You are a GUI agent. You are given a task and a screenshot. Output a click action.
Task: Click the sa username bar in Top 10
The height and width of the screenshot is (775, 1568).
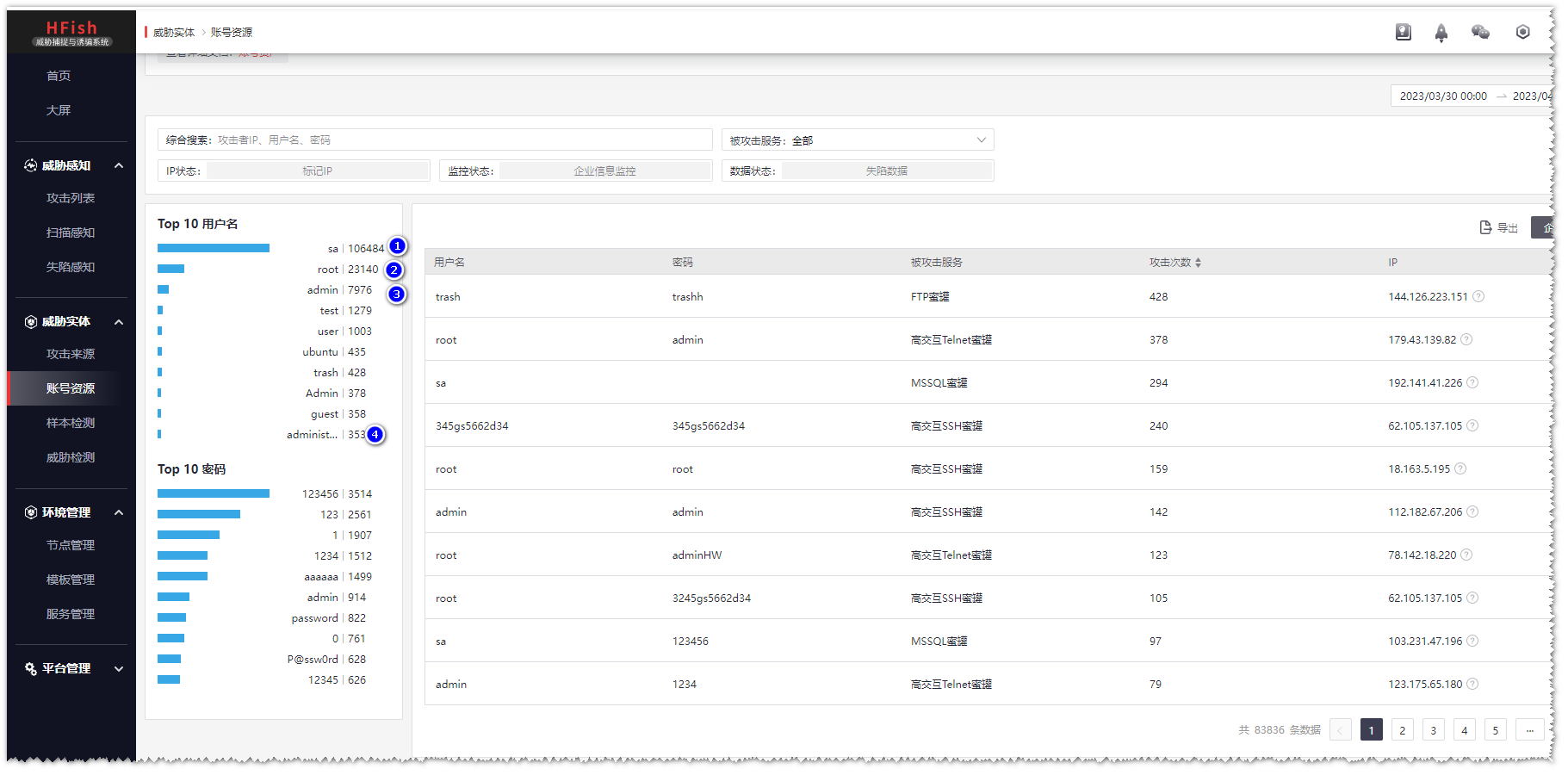click(x=214, y=248)
